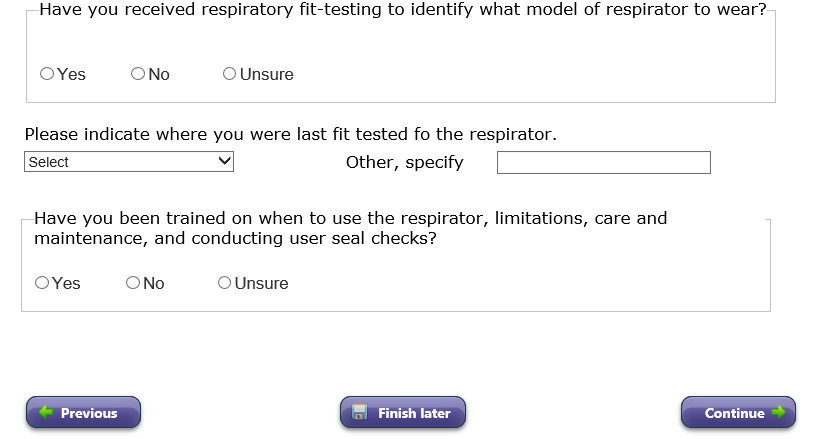Image resolution: width=816 pixels, height=439 pixels.
Task: Click 'Unsure' label text in the fit-testing group
Action: click(266, 74)
